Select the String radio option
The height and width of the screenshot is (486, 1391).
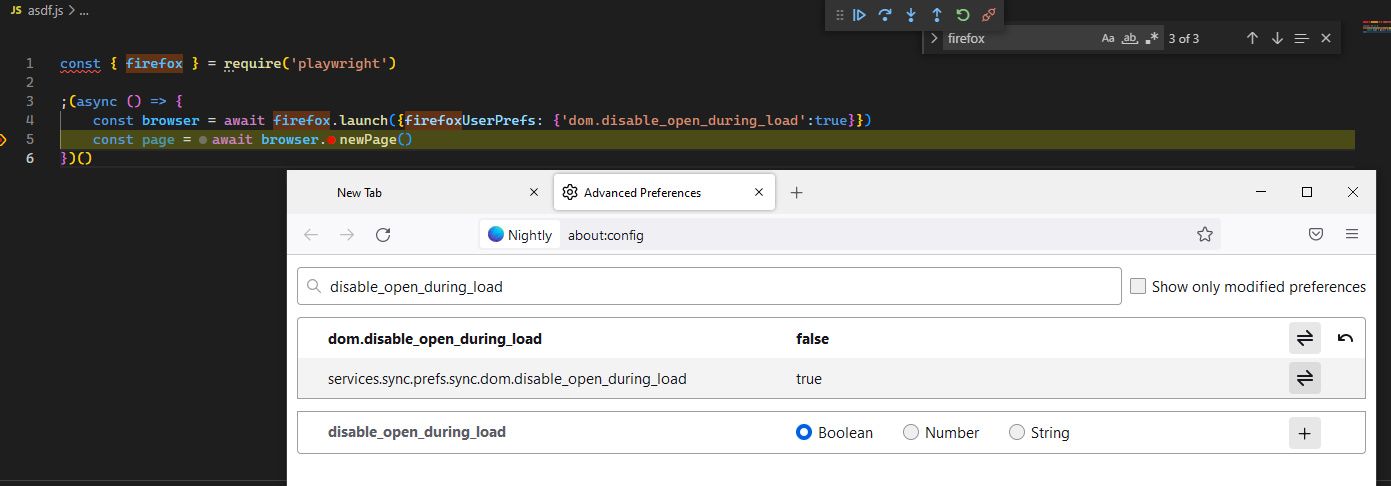pos(1017,433)
